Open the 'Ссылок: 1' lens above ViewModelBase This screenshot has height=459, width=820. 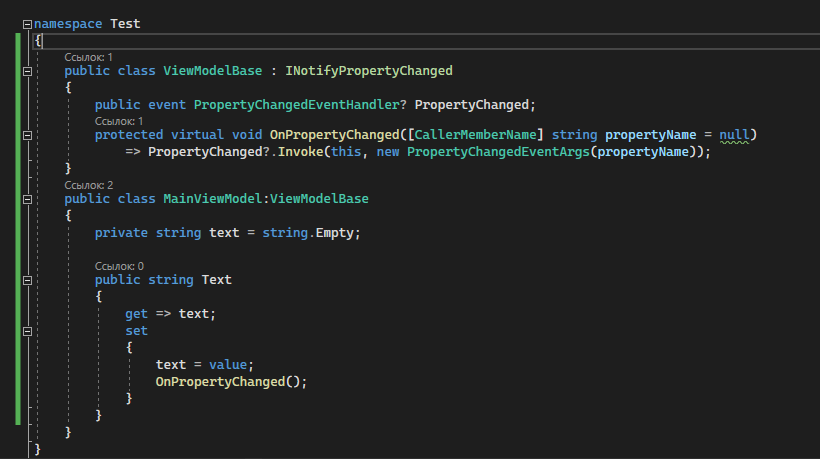[88, 57]
